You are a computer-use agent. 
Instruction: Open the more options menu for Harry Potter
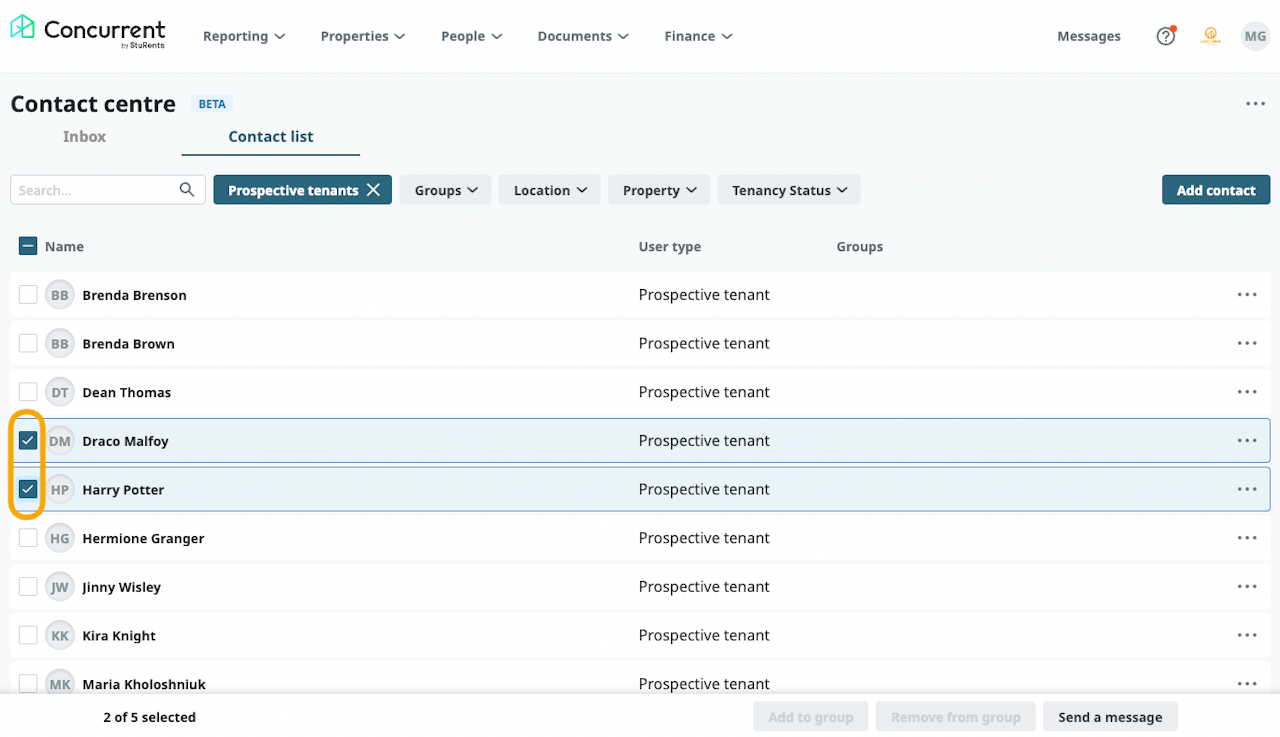click(1246, 490)
